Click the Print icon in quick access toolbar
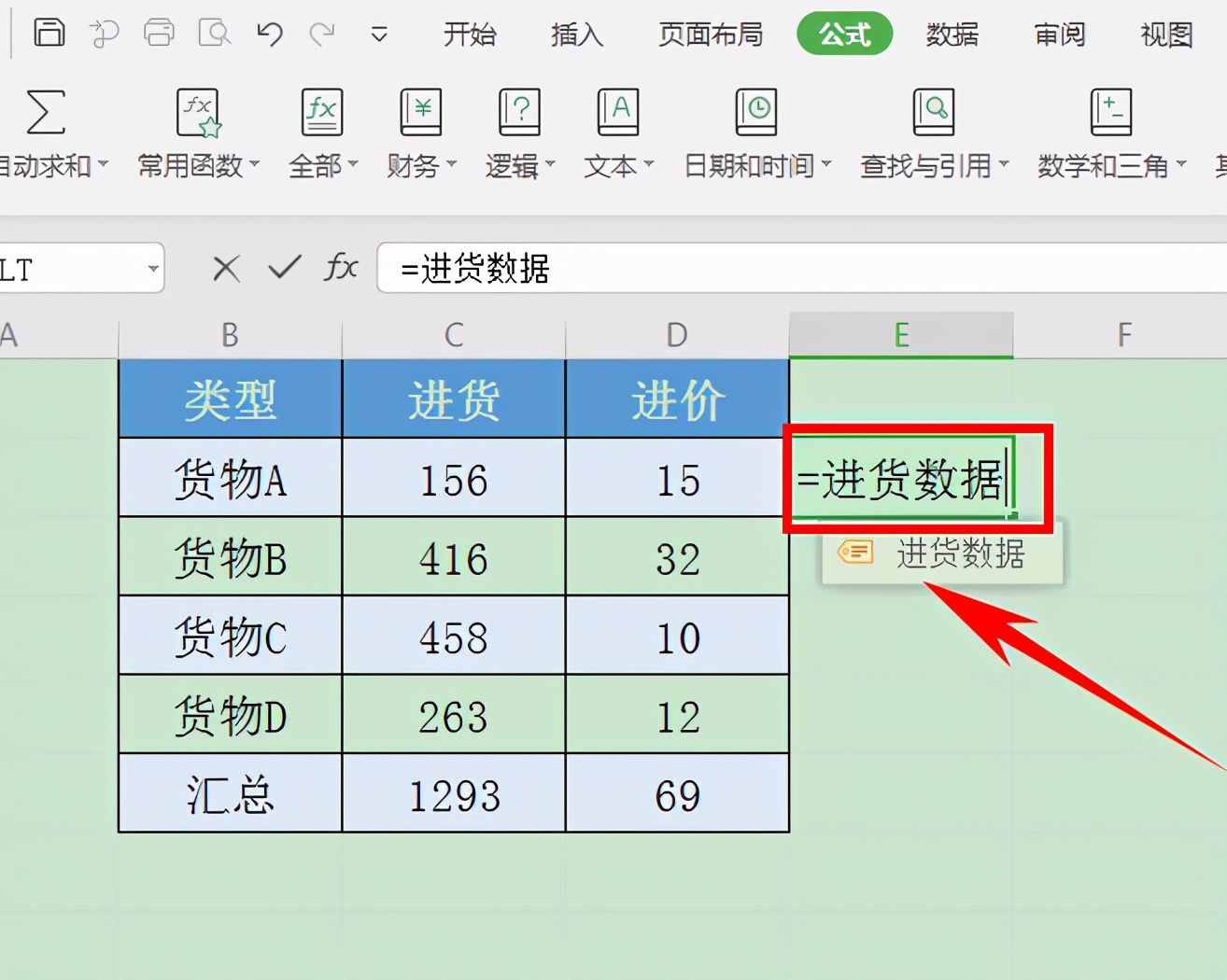 159,34
